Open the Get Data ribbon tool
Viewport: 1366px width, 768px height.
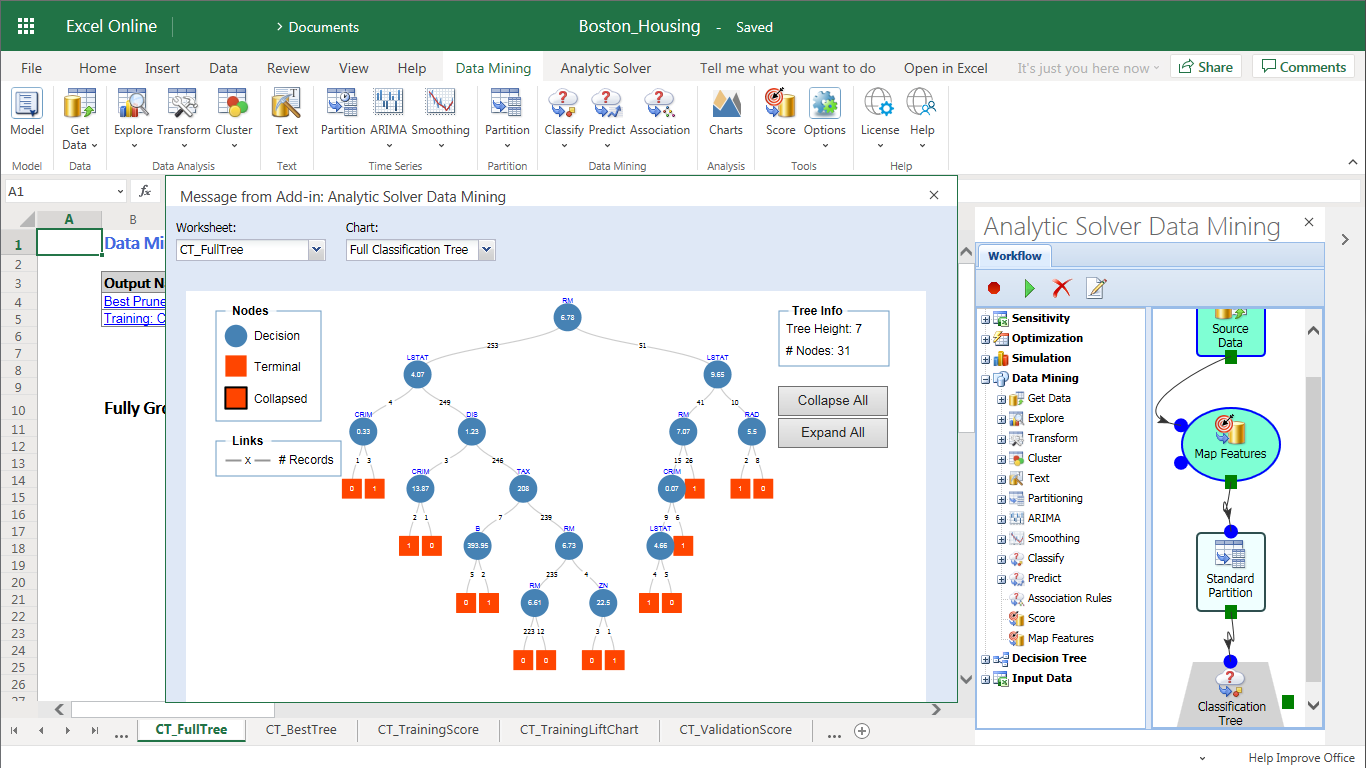tap(79, 120)
